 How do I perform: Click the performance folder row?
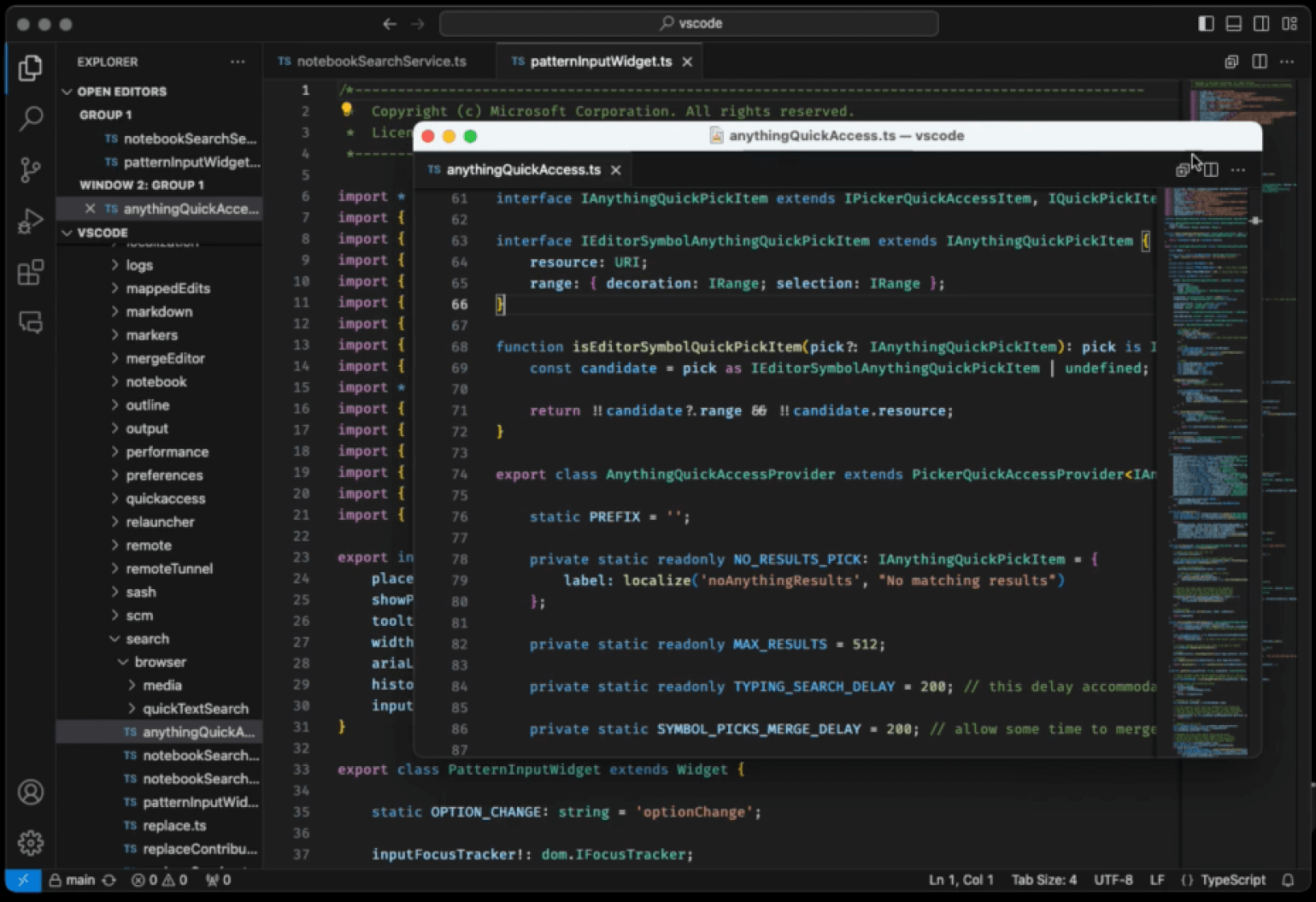pyautogui.click(x=159, y=452)
